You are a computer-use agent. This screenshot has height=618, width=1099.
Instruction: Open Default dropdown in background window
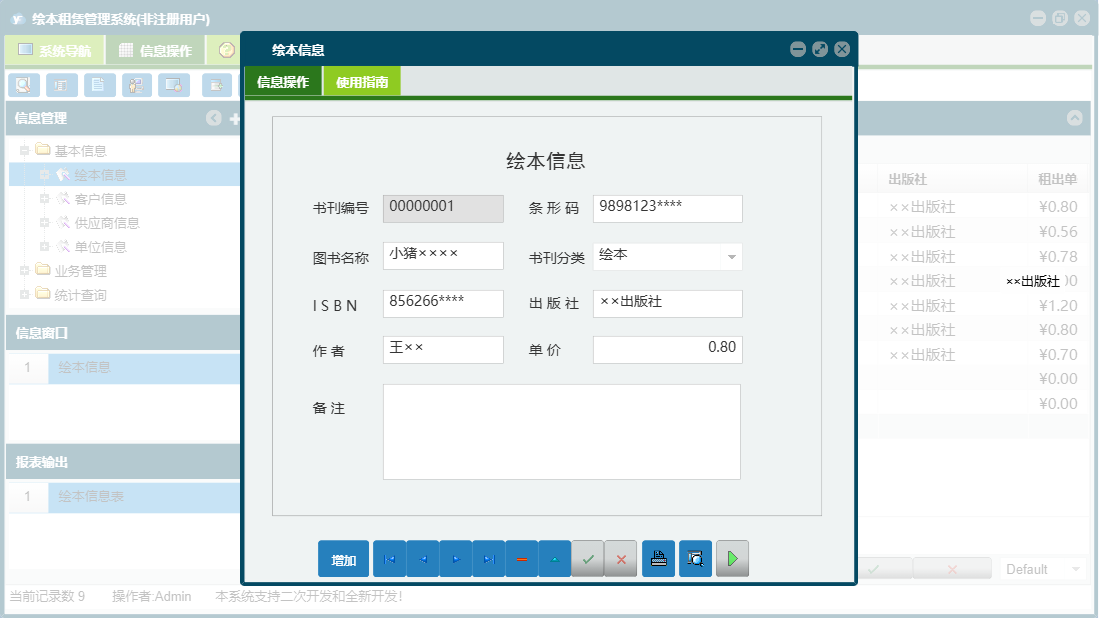pyautogui.click(x=1076, y=569)
